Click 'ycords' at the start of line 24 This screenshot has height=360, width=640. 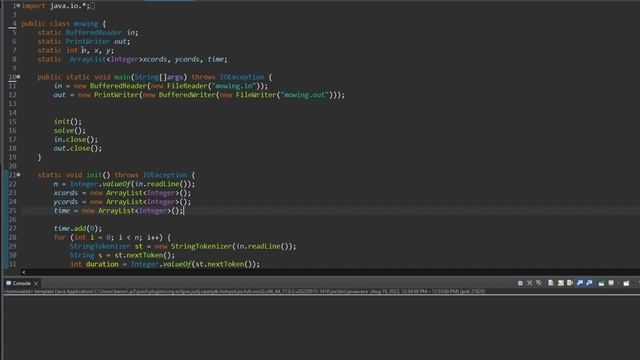point(65,202)
